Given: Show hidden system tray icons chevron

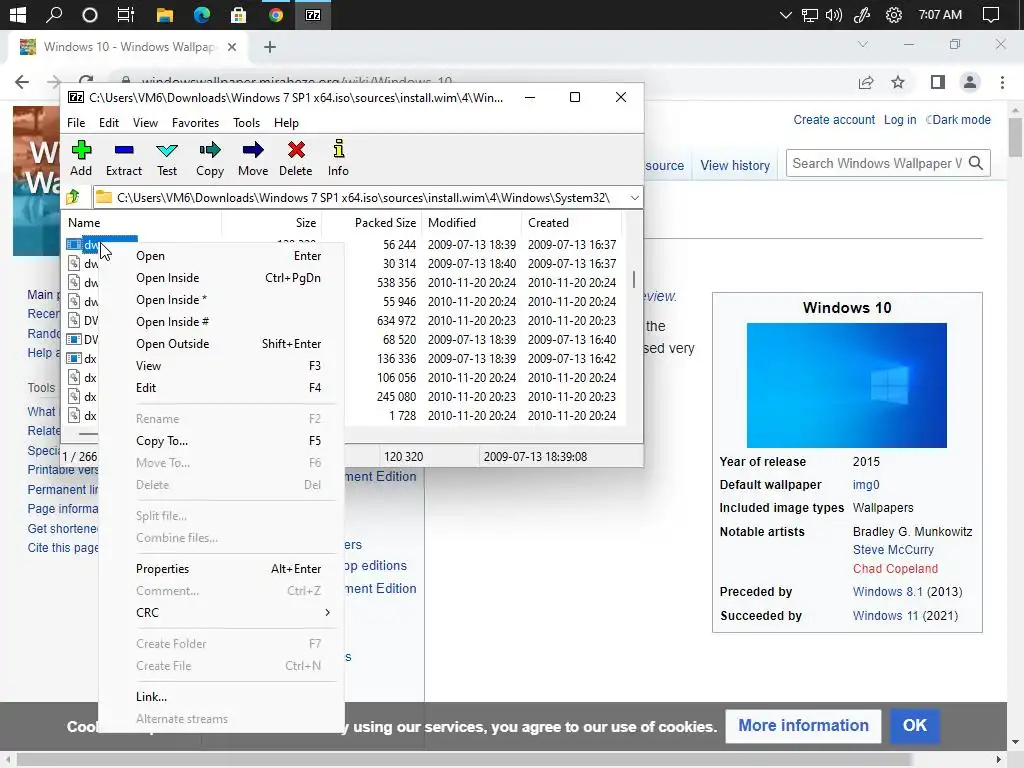Looking at the screenshot, I should [786, 15].
